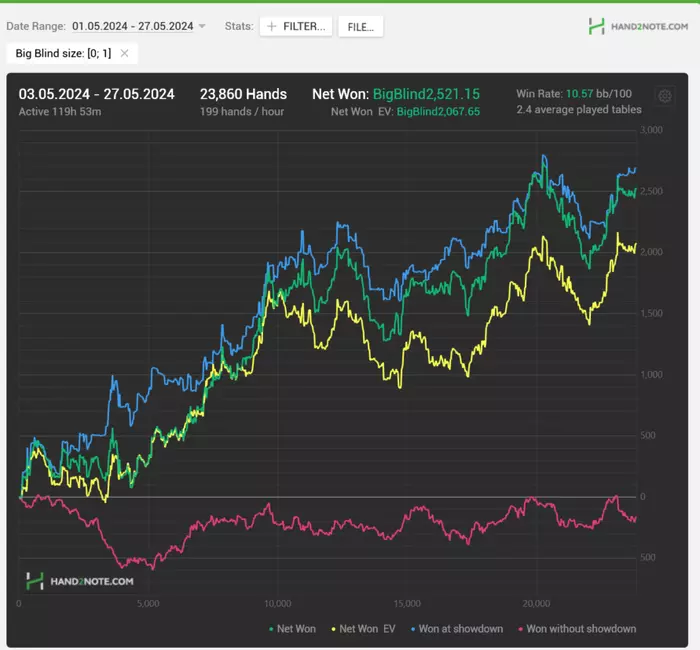
Task: Click the + FILTER... button
Action: pos(296,26)
